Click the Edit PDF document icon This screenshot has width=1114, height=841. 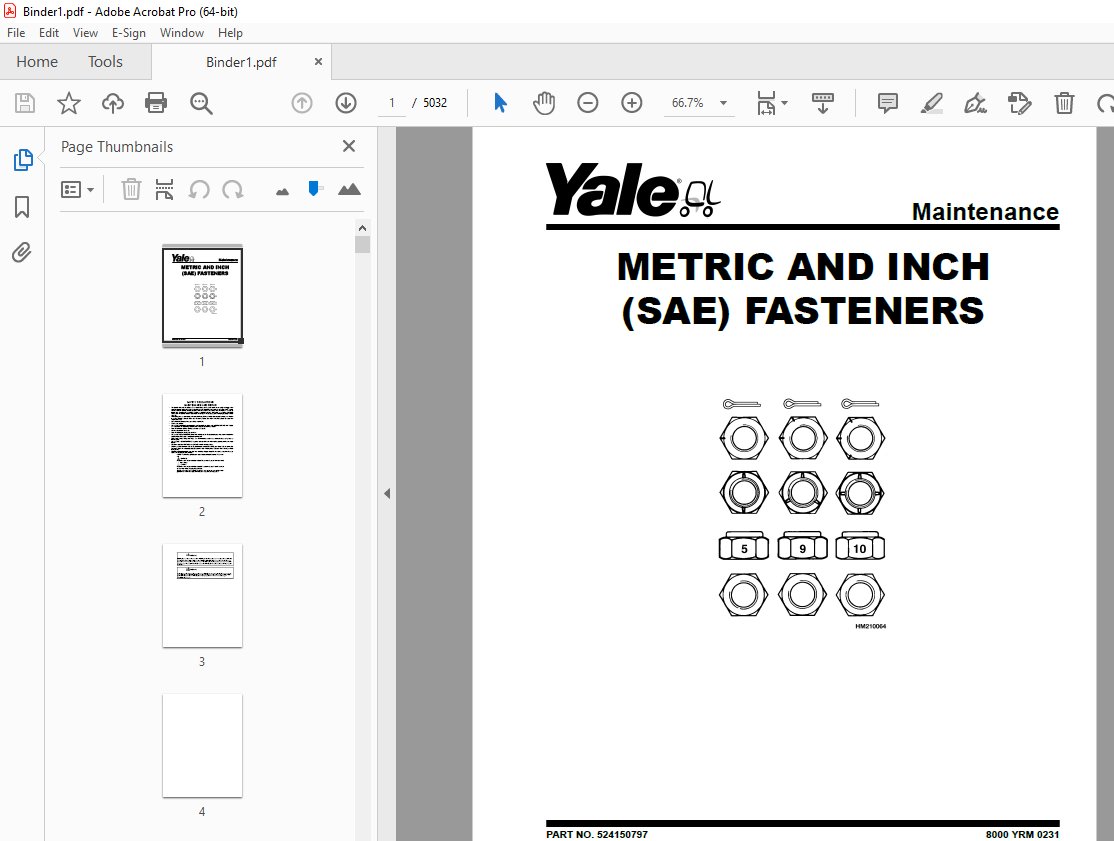(x=1020, y=103)
